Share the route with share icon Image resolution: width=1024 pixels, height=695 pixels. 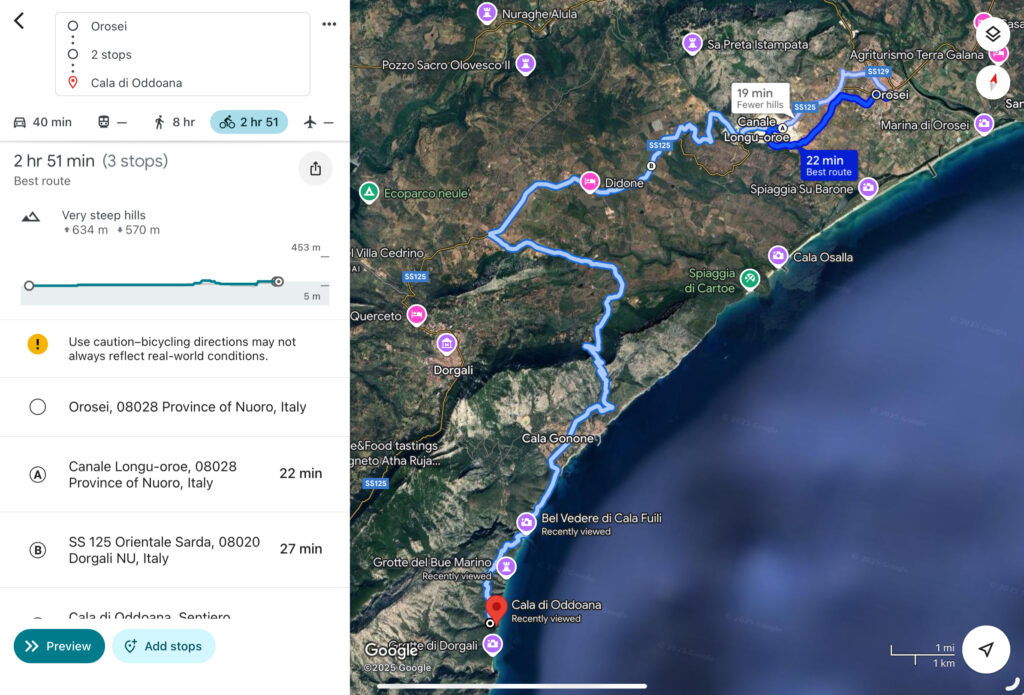pyautogui.click(x=315, y=169)
